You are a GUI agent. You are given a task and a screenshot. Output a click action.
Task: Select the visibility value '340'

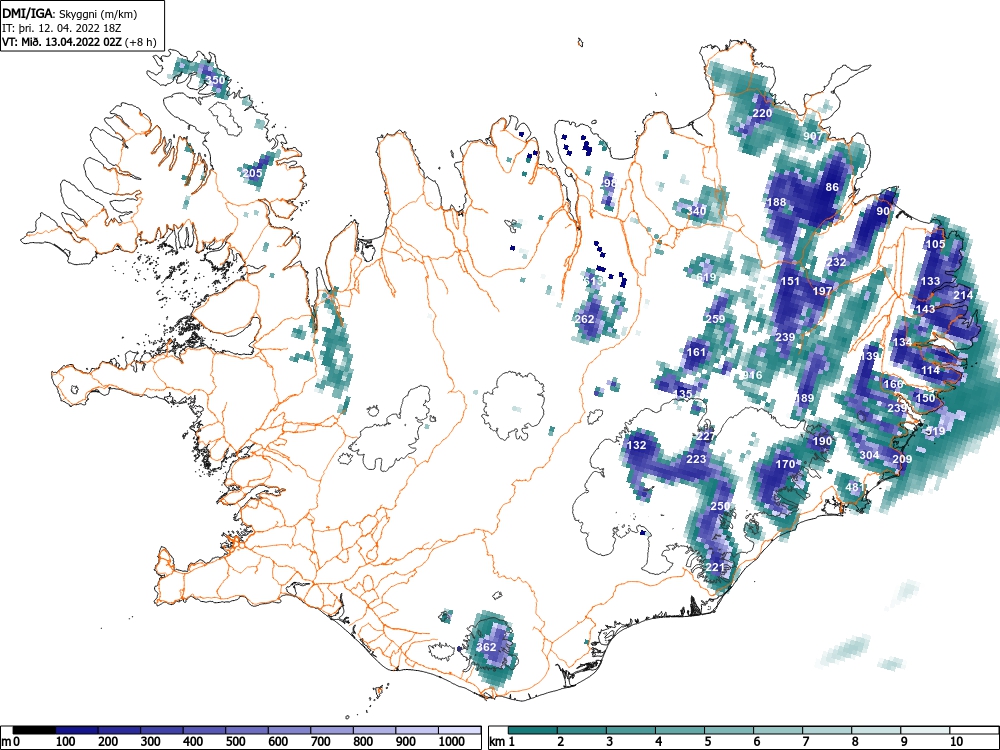(x=697, y=211)
